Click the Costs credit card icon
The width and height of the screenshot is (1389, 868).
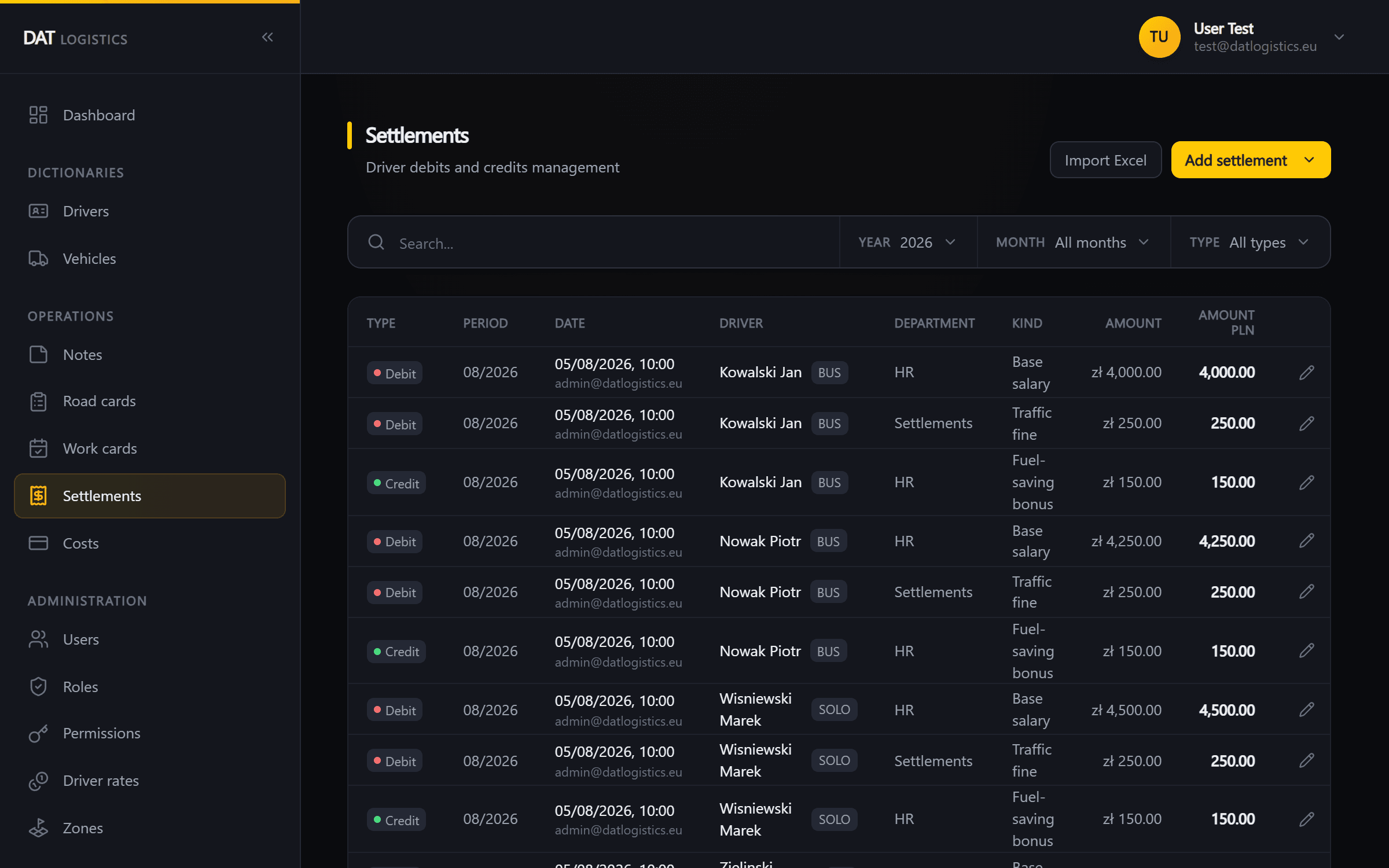pyautogui.click(x=38, y=543)
